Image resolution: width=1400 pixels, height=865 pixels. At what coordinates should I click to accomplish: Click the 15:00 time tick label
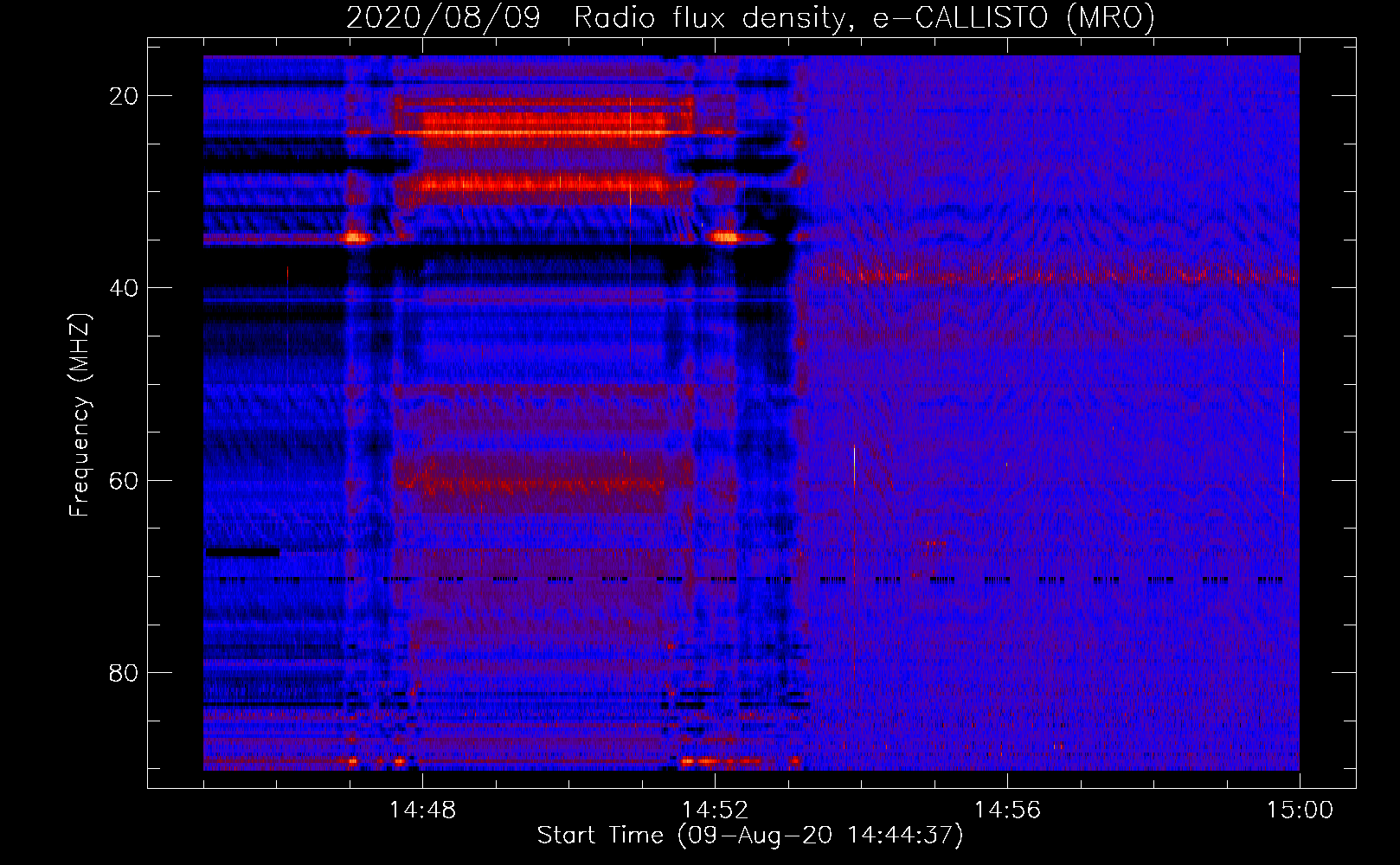[x=1300, y=811]
